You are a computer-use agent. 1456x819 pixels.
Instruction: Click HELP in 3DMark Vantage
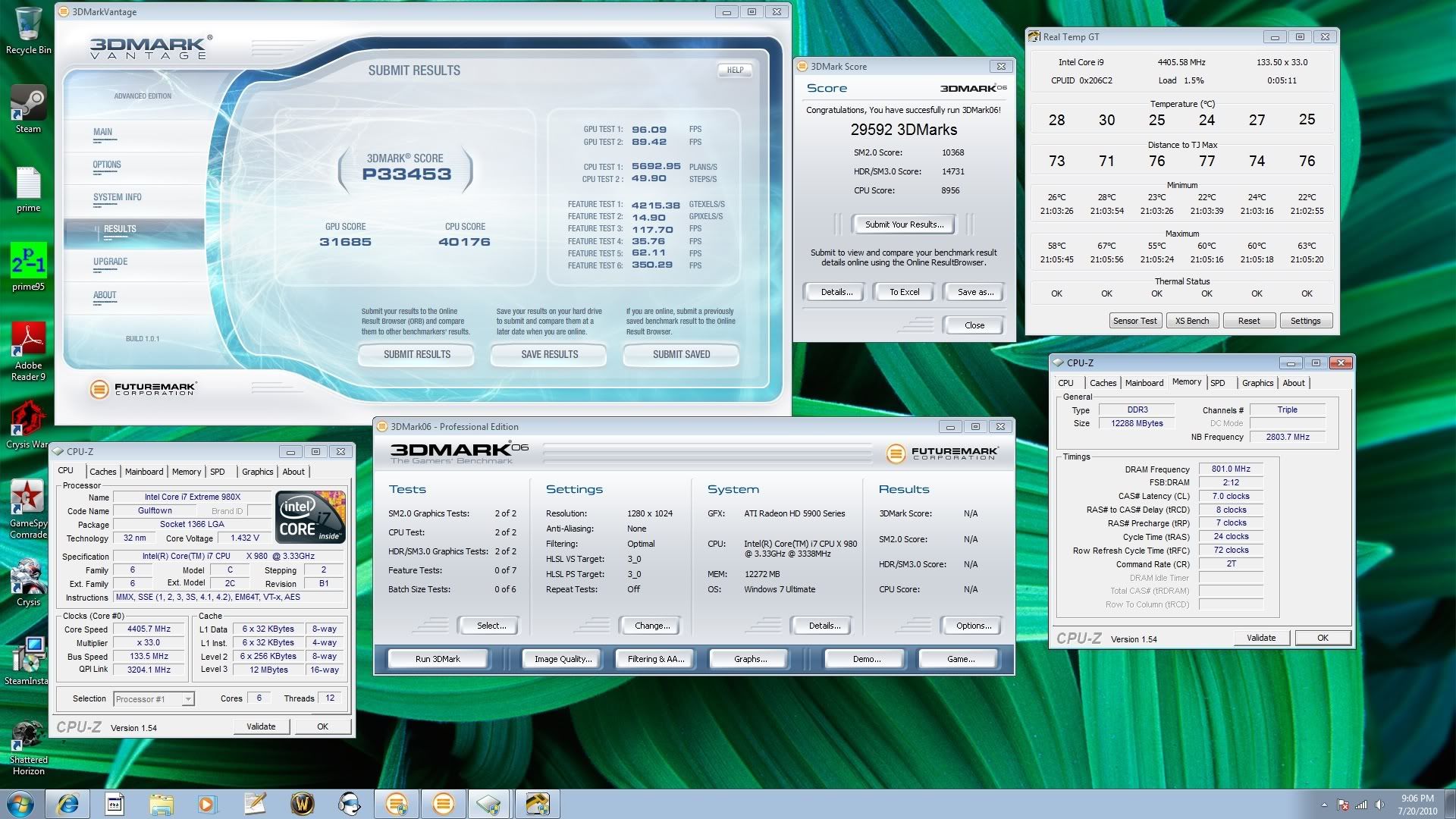coord(735,70)
